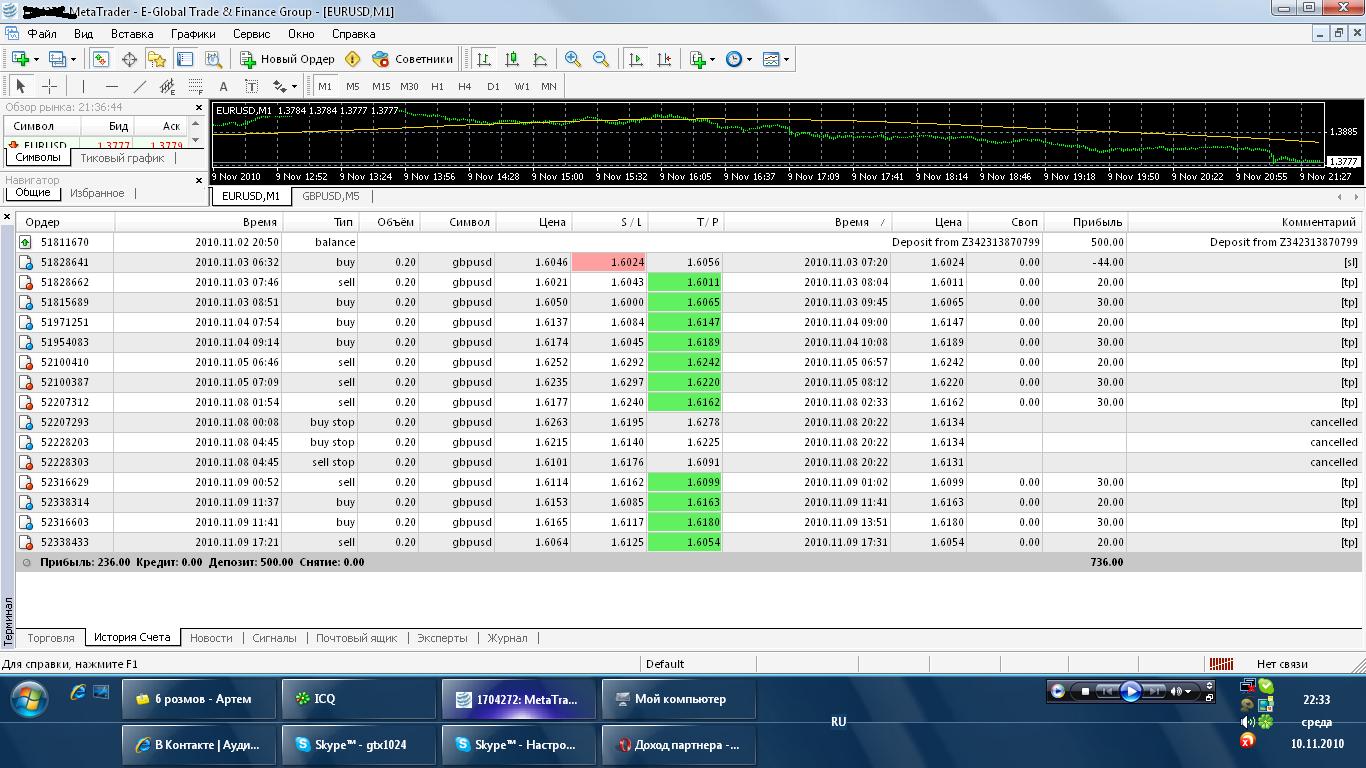Click the crosshair cursor tool
The height and width of the screenshot is (768, 1366).
[49, 86]
